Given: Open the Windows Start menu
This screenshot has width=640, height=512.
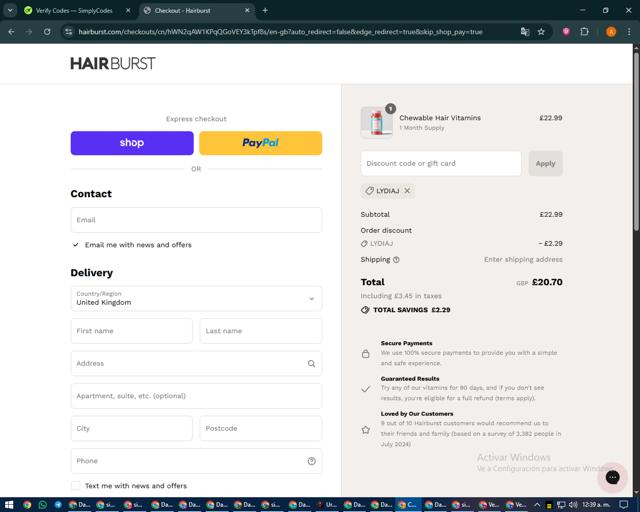Looking at the screenshot, I should click(9, 505).
